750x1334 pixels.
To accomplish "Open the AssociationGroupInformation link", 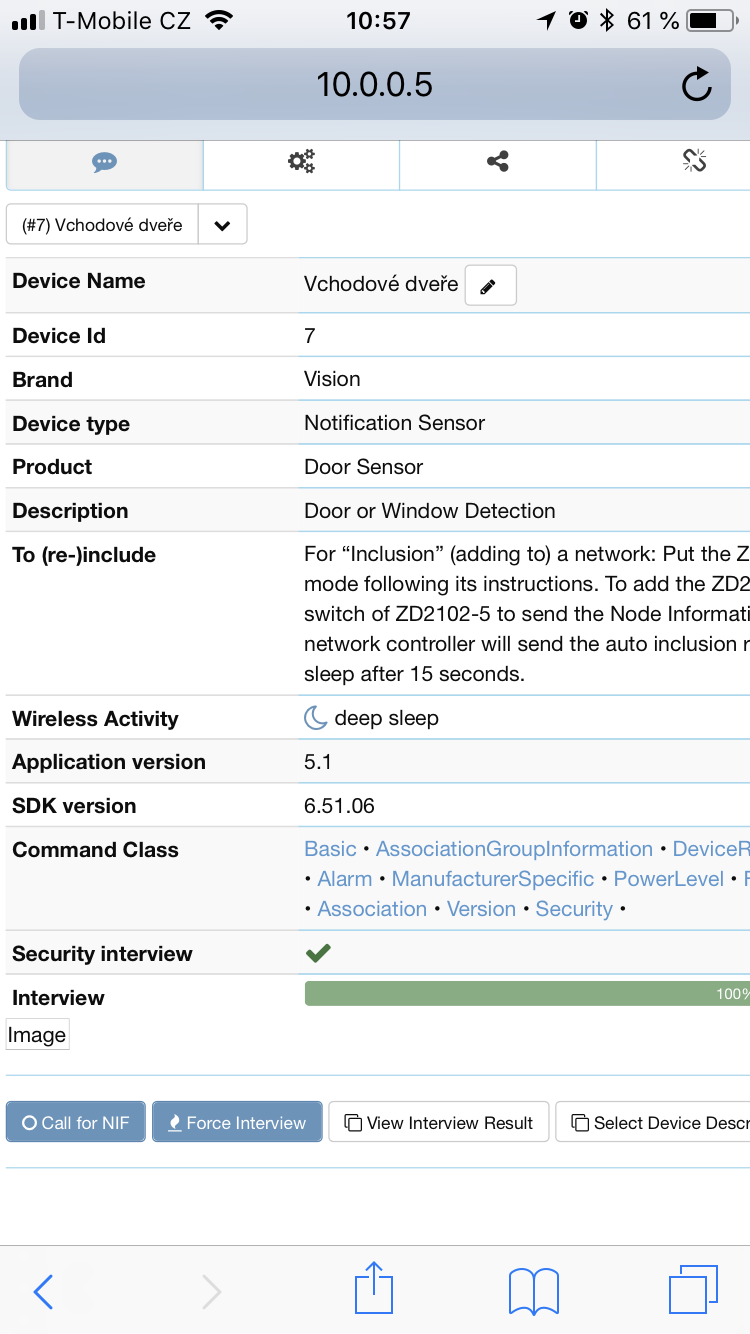I will coord(514,849).
